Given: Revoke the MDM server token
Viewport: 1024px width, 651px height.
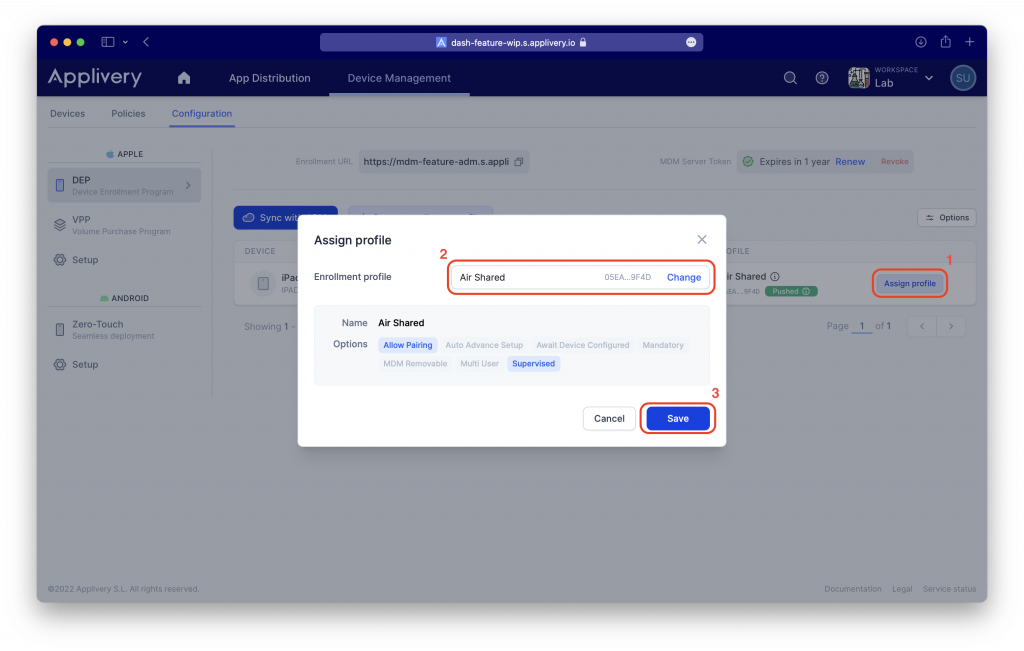Looking at the screenshot, I should (x=895, y=162).
